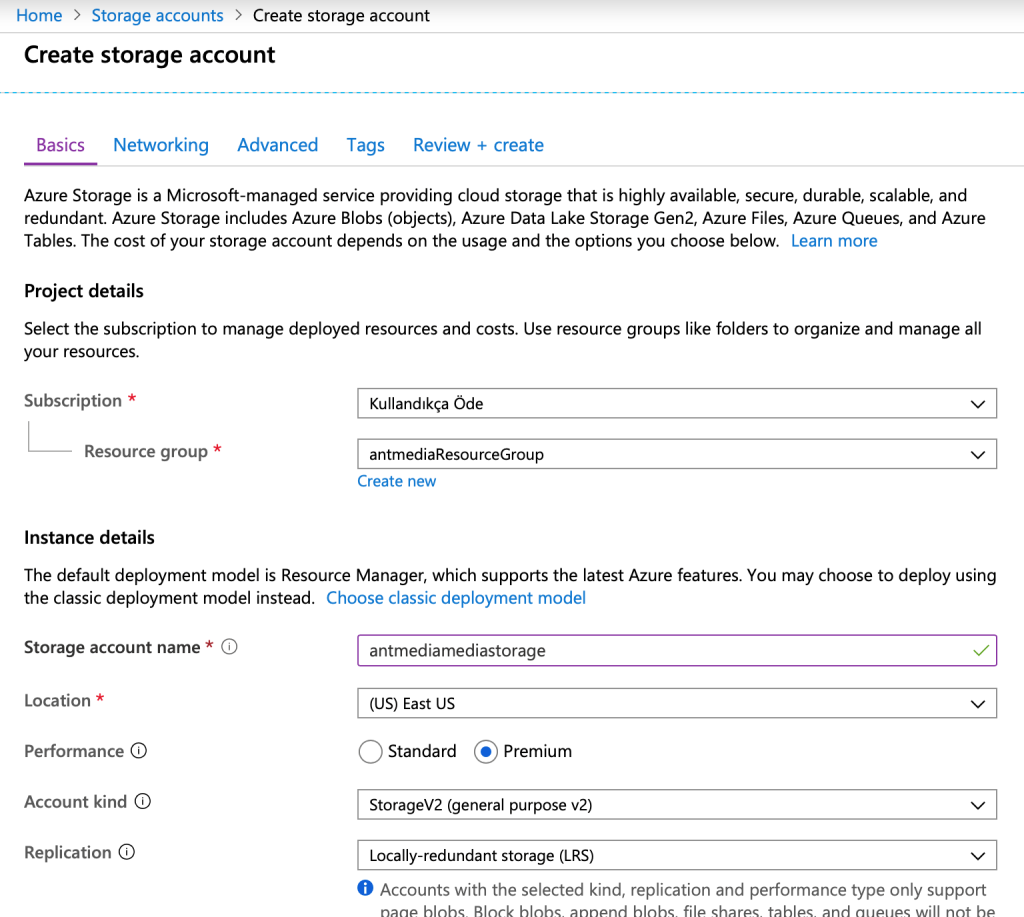The height and width of the screenshot is (917, 1024).
Task: Select the Premium performance radio button
Action: 486,751
